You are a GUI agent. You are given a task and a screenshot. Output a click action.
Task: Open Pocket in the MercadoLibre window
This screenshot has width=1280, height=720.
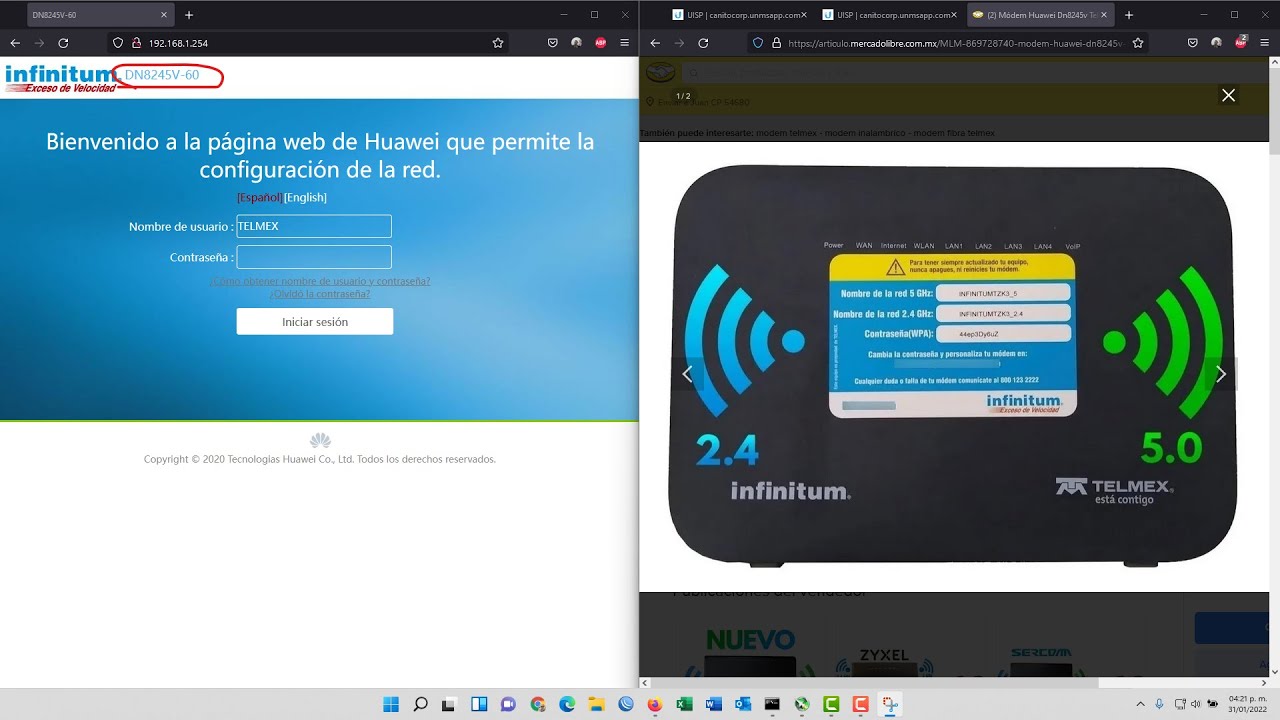click(x=1193, y=43)
